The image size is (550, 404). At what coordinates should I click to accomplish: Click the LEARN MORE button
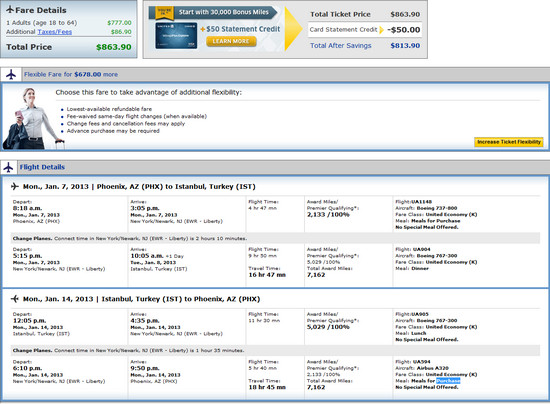[x=231, y=41]
